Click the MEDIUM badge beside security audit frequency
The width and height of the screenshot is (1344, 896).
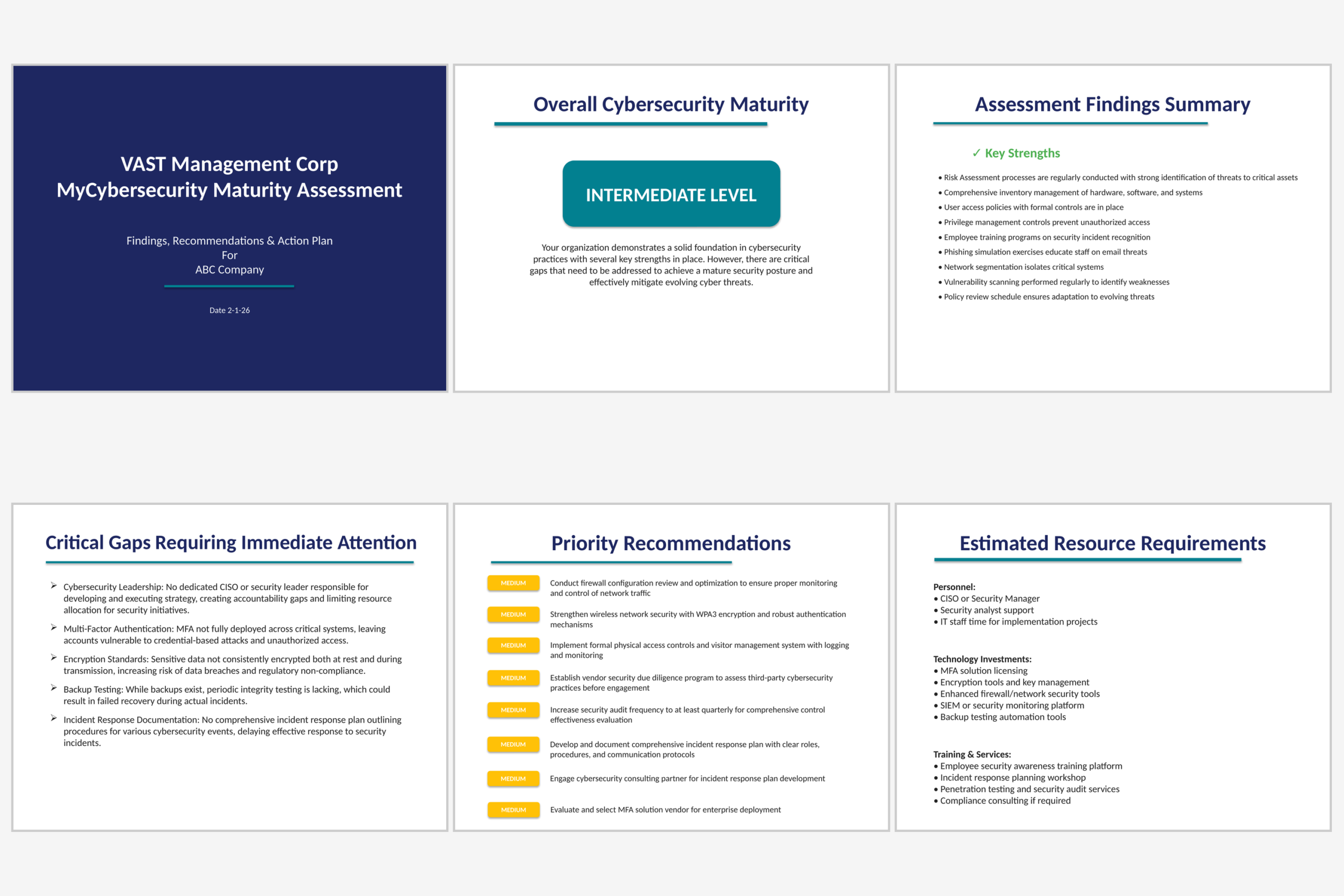(513, 710)
